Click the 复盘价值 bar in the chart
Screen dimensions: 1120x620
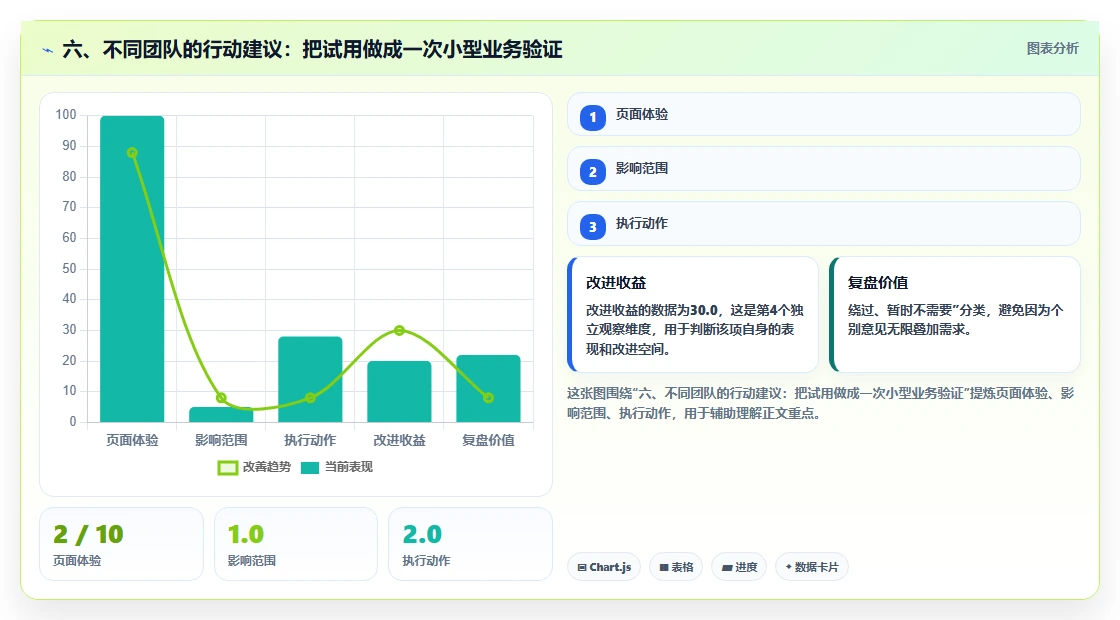click(489, 389)
